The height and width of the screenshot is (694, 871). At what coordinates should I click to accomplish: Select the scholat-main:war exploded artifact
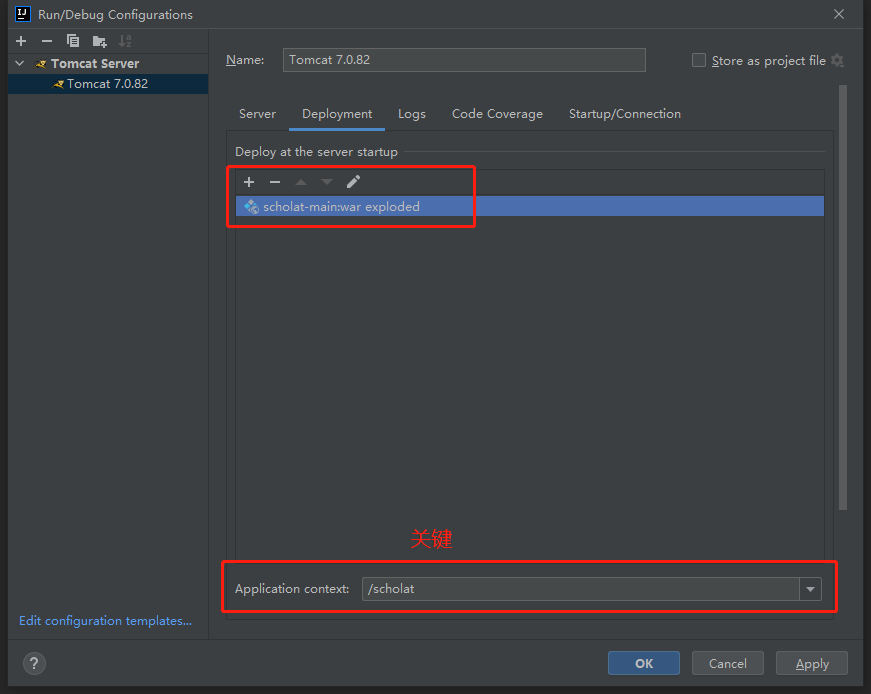pos(529,206)
